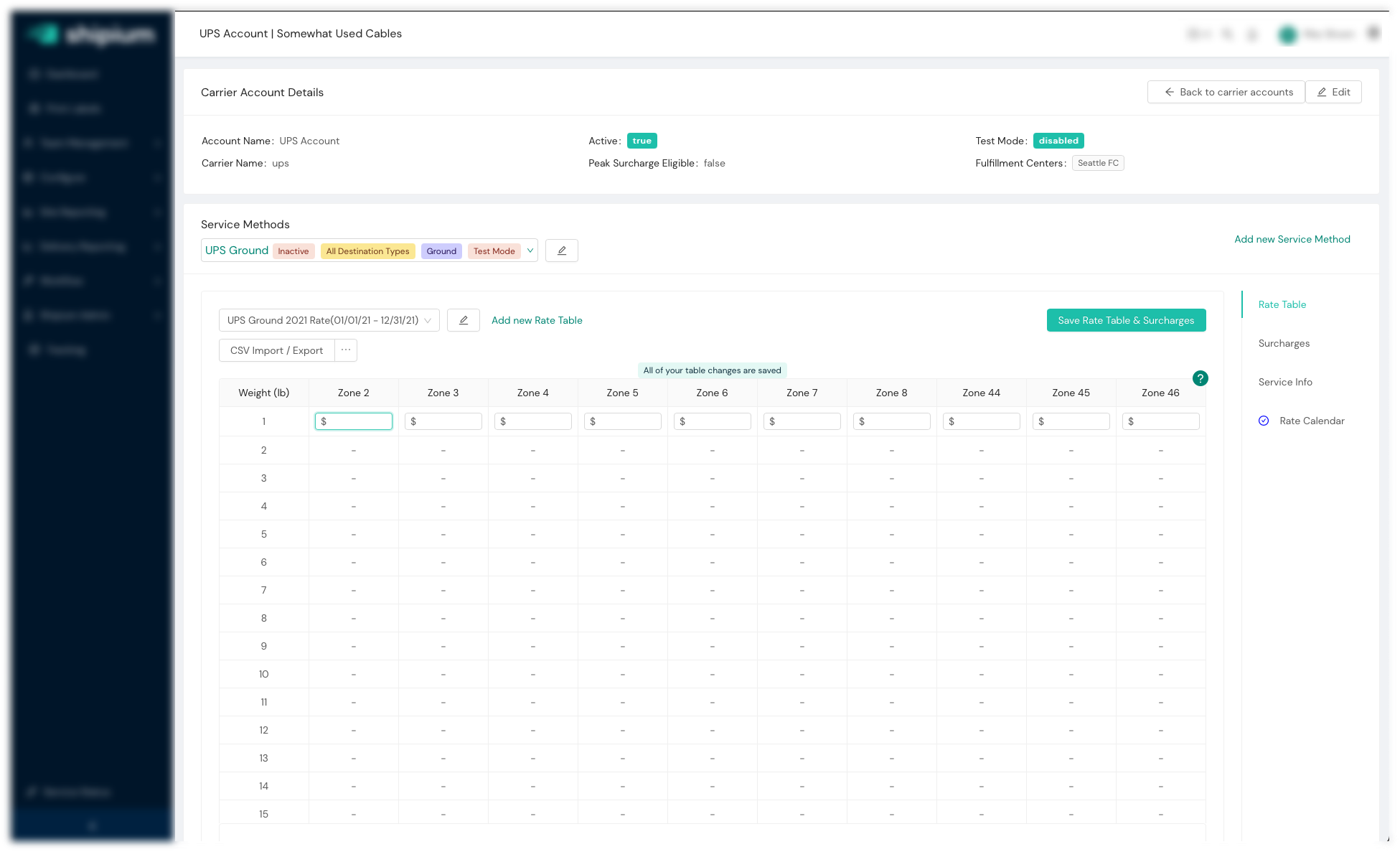Image resolution: width=1400 pixels, height=852 pixels.
Task: Click Add new Service Method link
Action: pos(1292,239)
